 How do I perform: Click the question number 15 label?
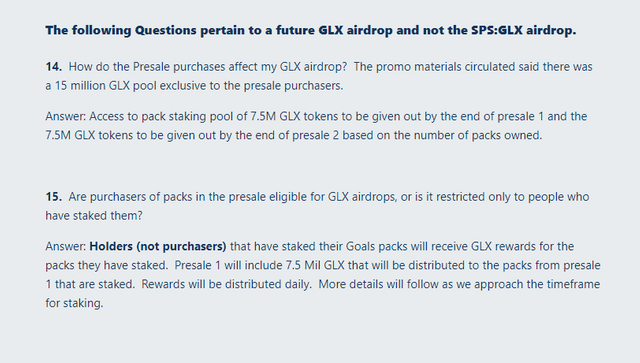pyautogui.click(x=53, y=196)
